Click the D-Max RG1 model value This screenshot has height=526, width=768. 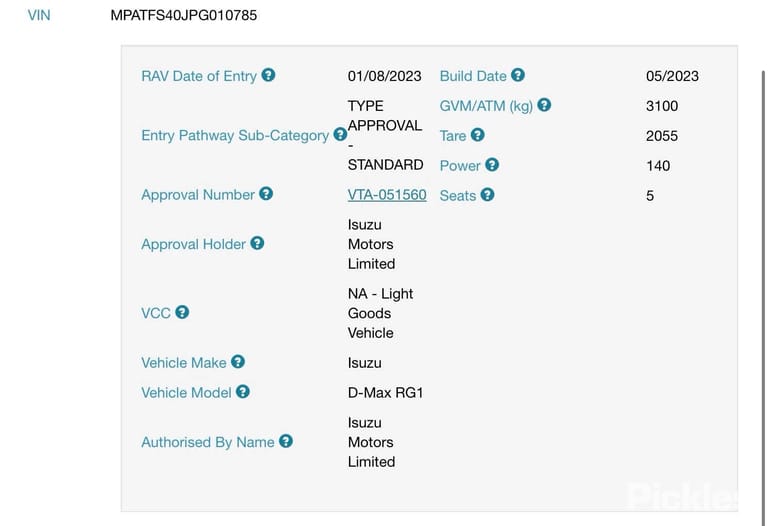[385, 393]
